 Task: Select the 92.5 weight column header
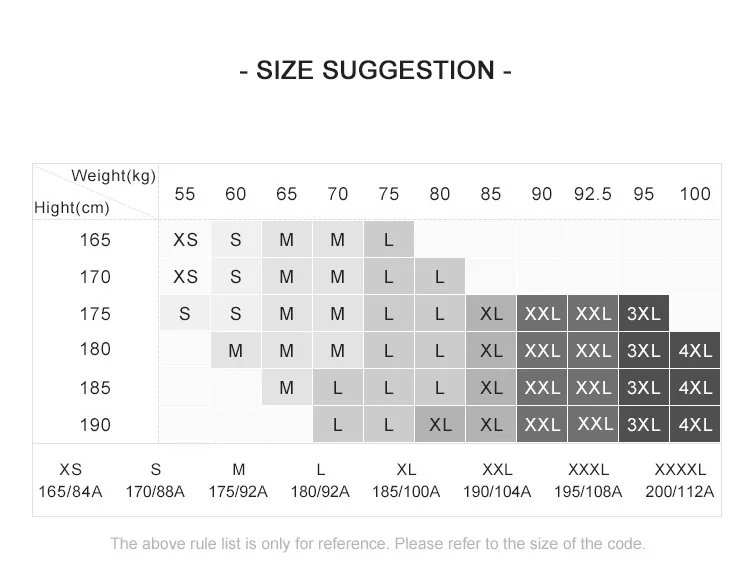click(593, 194)
